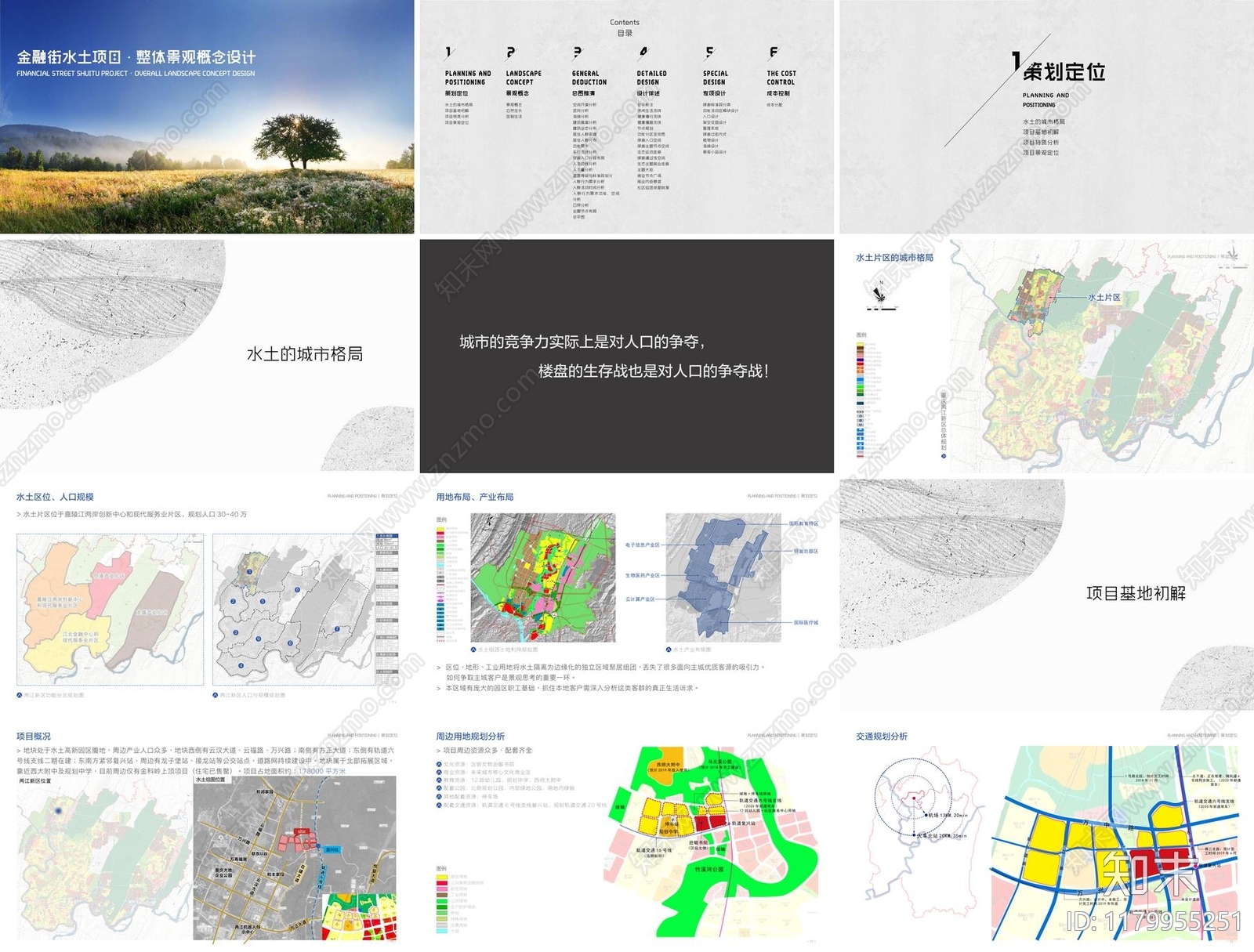Image resolution: width=1254 pixels, height=952 pixels.
Task: Open the Contents 目录 slide
Action: point(626,117)
